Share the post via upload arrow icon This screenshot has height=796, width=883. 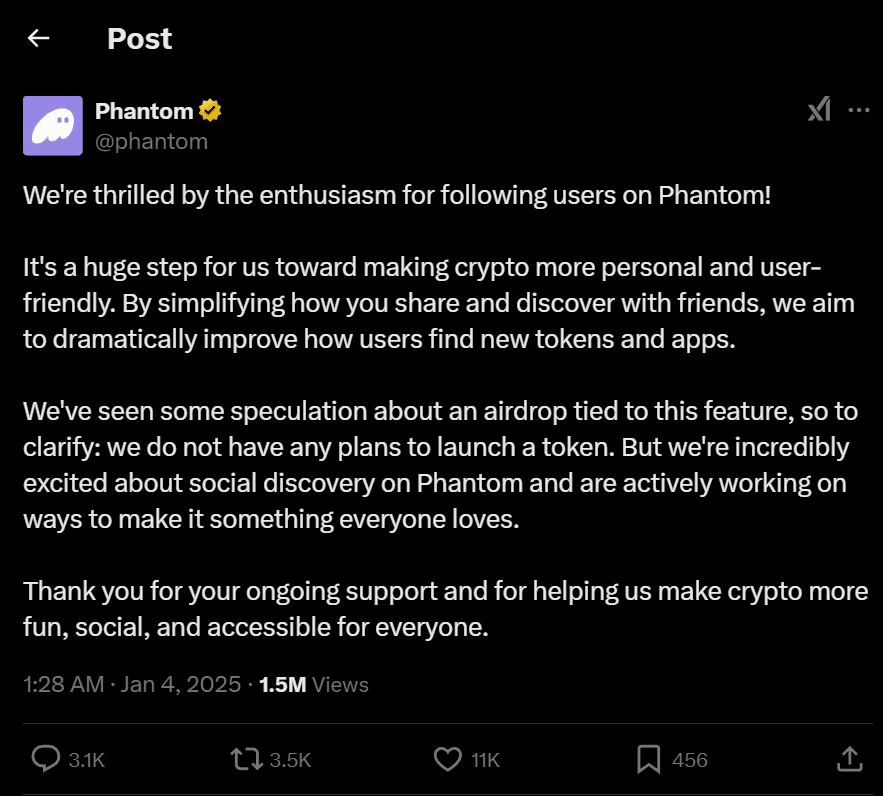849,759
